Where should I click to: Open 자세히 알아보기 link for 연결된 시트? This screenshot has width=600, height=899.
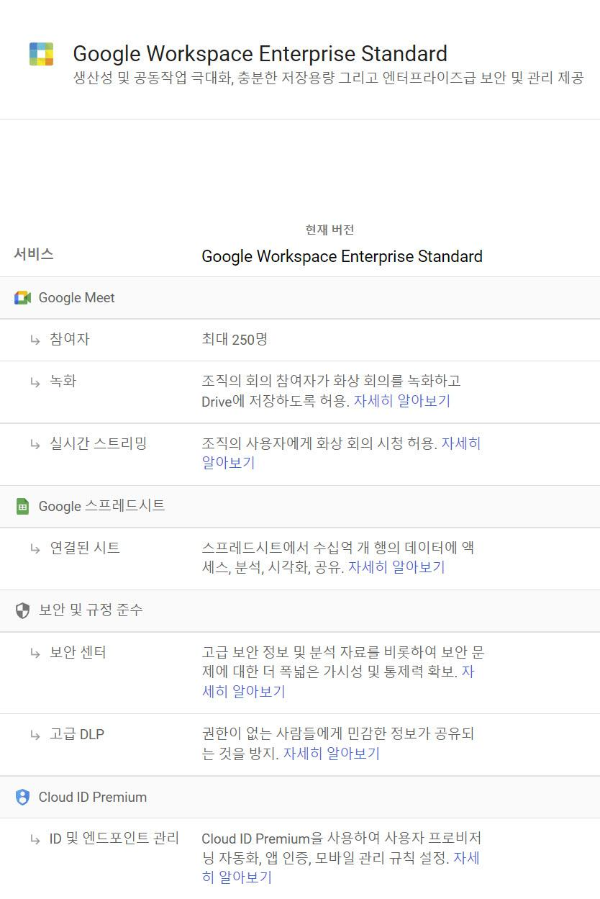point(396,567)
